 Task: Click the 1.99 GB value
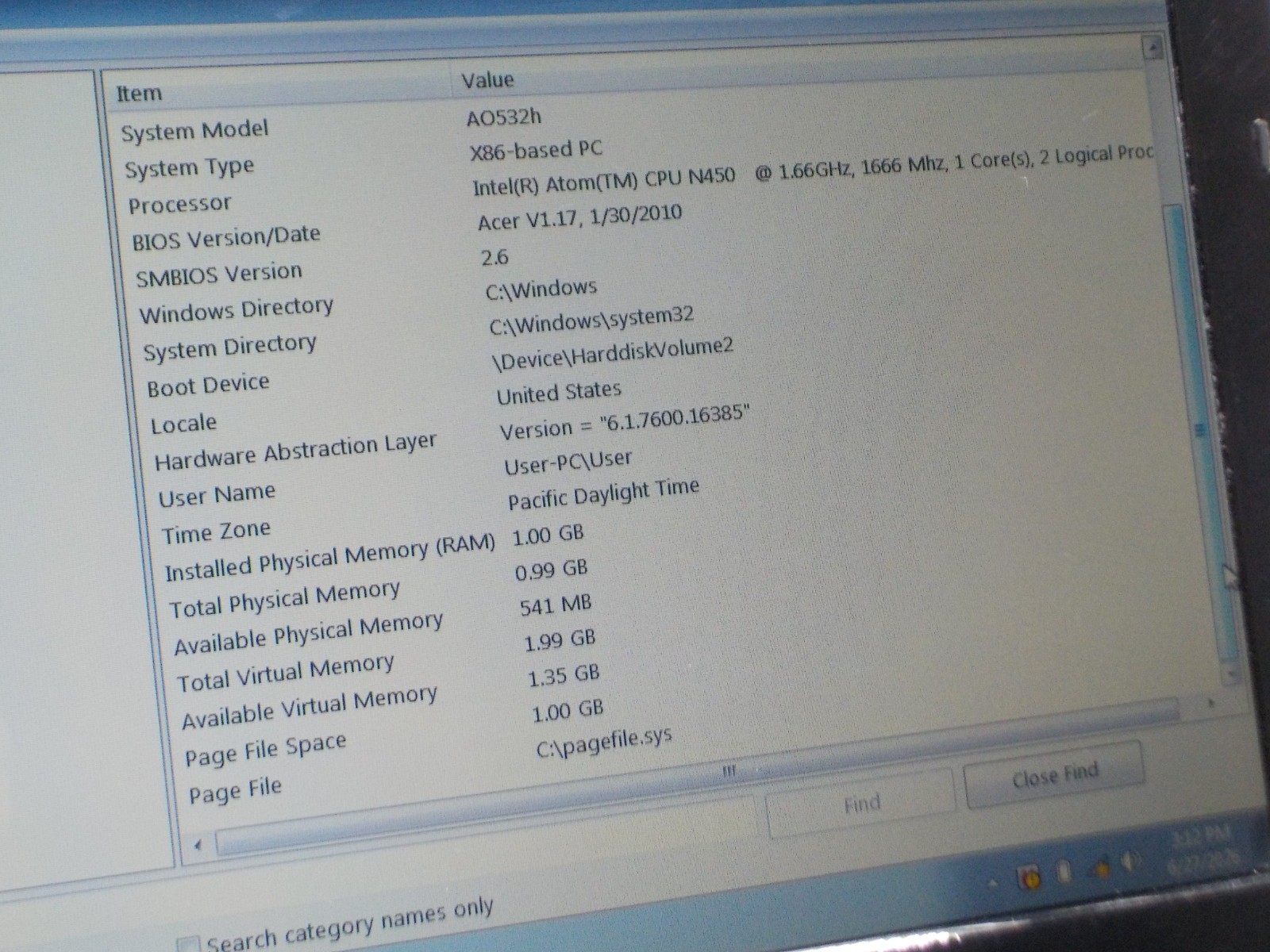(x=560, y=640)
